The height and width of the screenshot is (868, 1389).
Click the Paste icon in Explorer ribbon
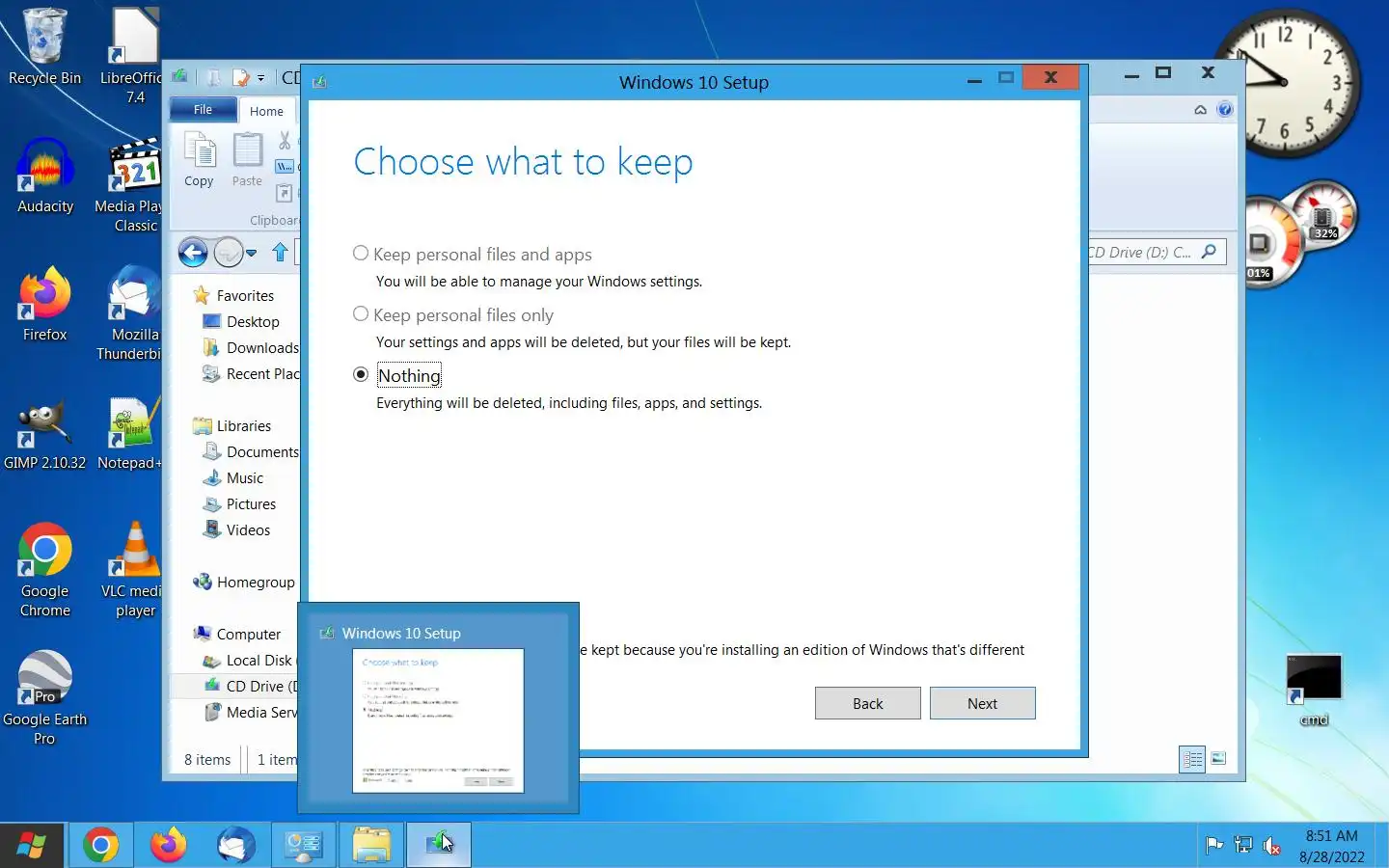click(x=247, y=161)
